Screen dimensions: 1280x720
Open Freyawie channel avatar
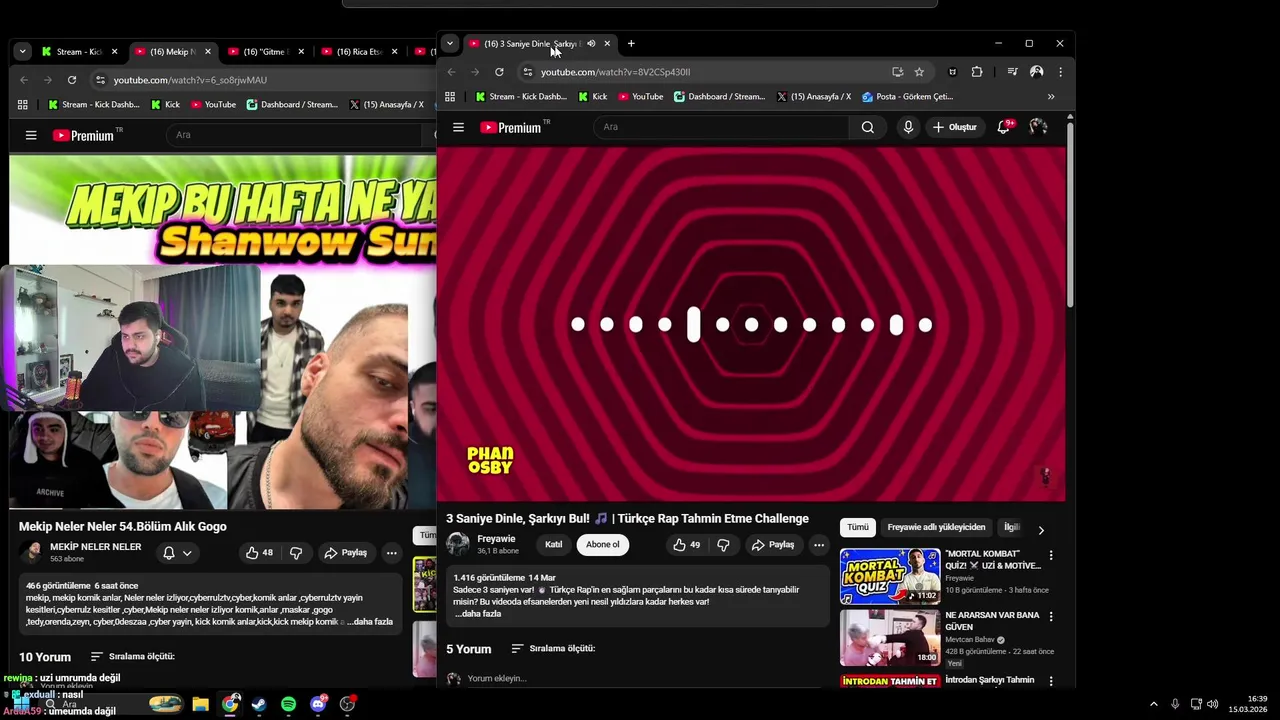coord(458,544)
